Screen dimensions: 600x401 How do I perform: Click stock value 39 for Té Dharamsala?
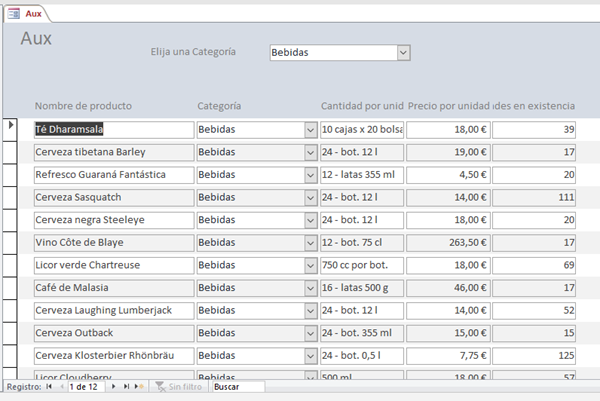pyautogui.click(x=534, y=130)
